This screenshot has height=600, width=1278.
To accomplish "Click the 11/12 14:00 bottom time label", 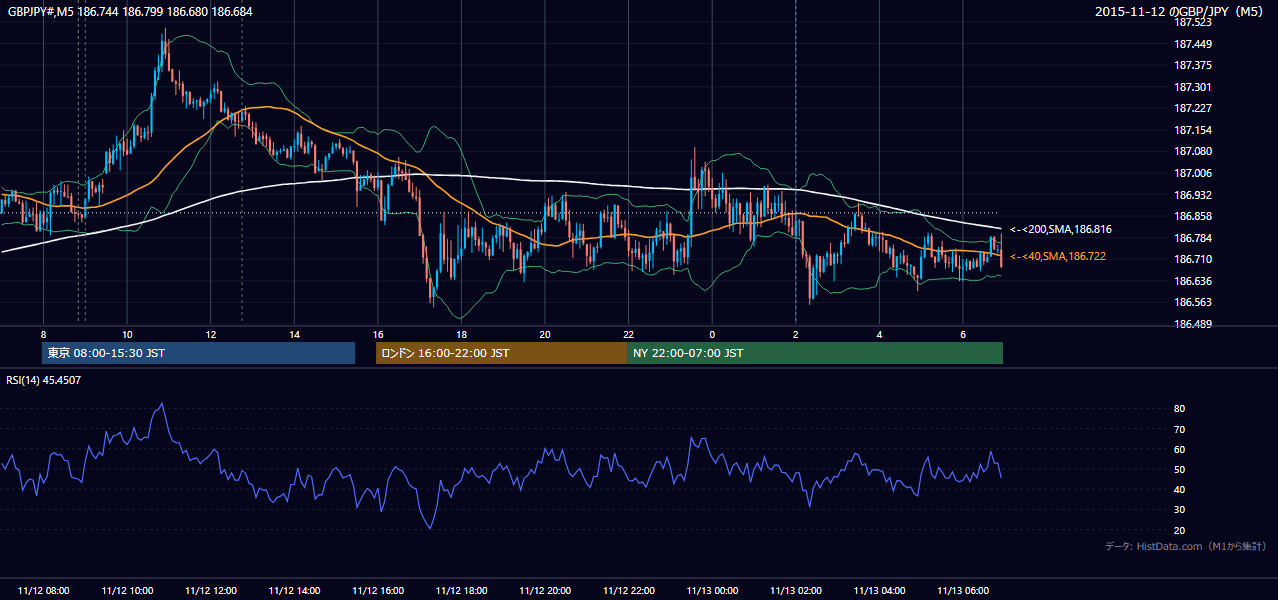I will click(x=294, y=591).
